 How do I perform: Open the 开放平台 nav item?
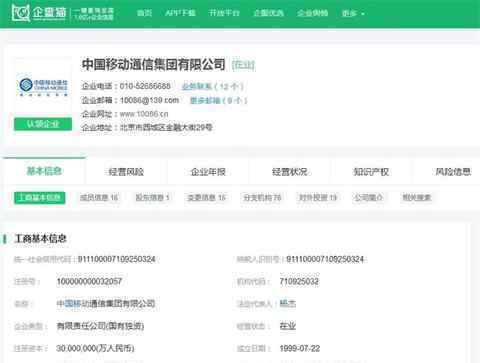pos(224,13)
